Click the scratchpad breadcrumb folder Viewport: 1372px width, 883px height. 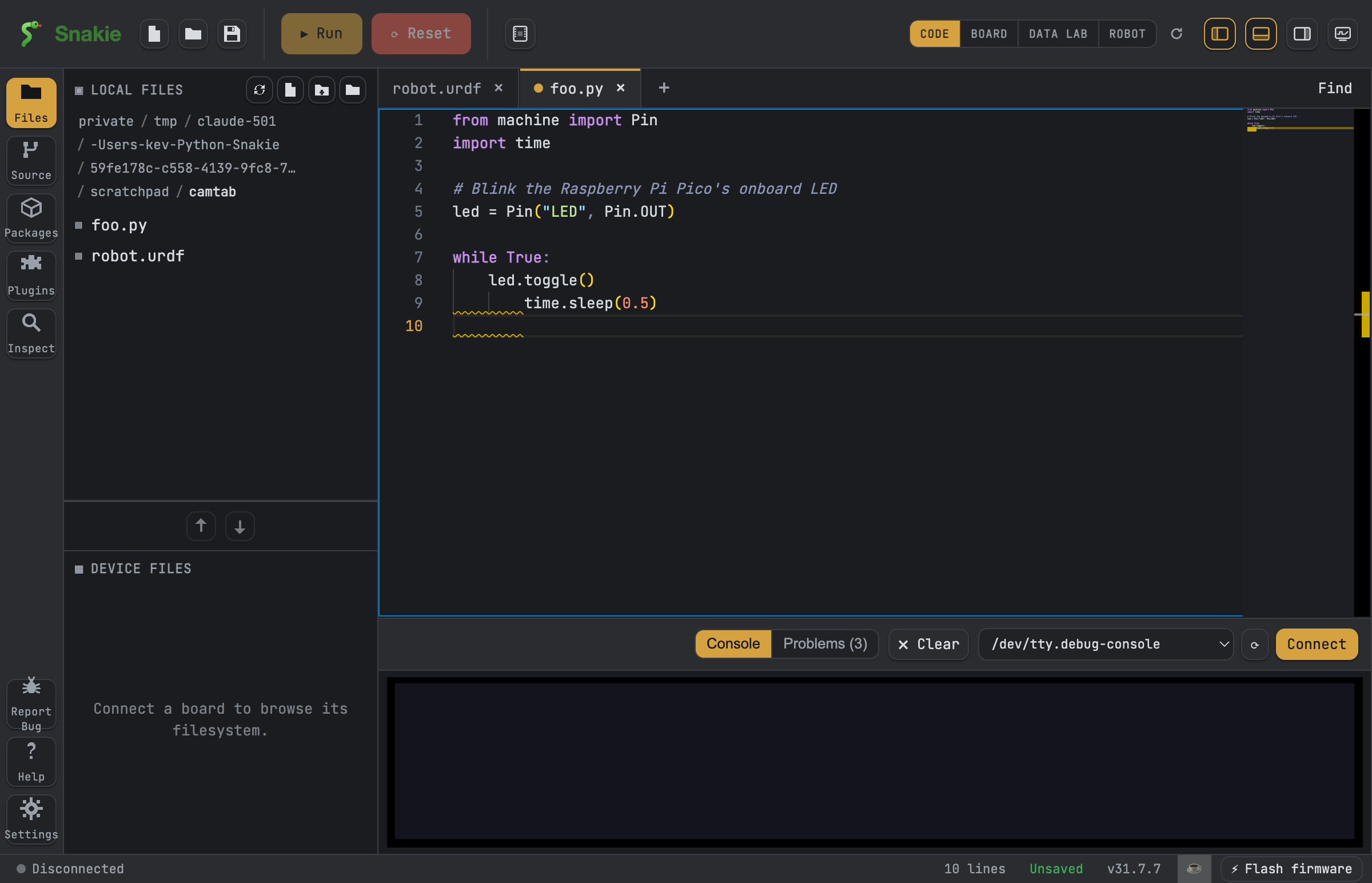coord(130,192)
